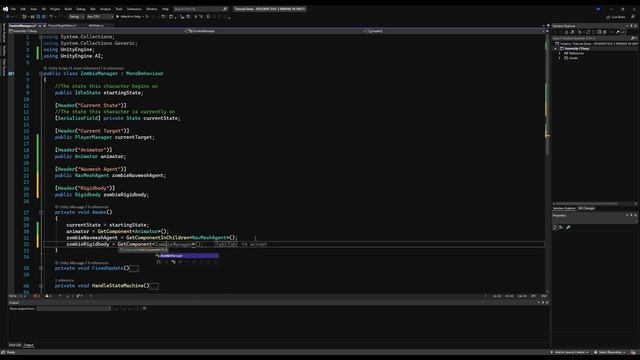The image size is (640, 360).
Task: Expand the FixedUpdate method code block
Action: pyautogui.click(x=41, y=268)
